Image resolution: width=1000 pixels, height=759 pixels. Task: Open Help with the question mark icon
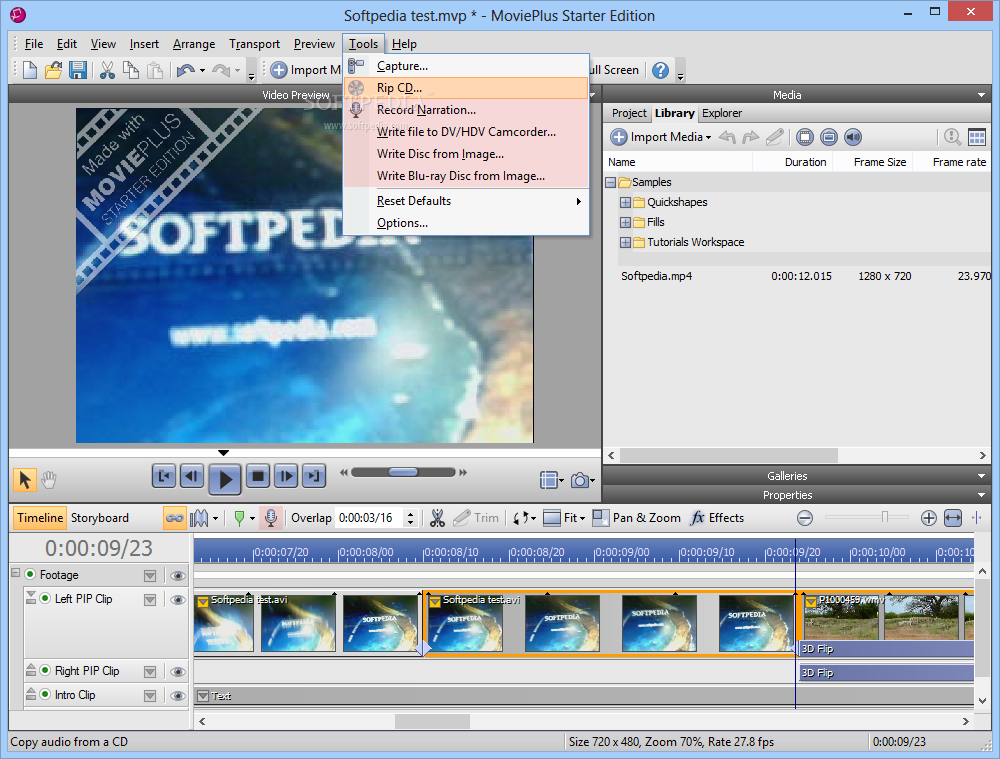pyautogui.click(x=661, y=70)
